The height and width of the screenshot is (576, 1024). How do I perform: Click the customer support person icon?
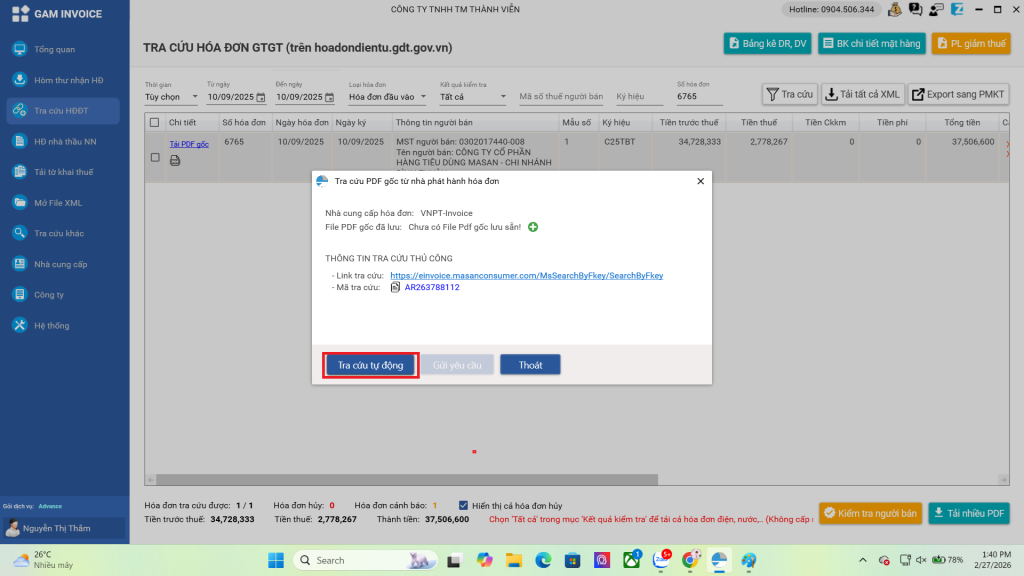tap(936, 10)
